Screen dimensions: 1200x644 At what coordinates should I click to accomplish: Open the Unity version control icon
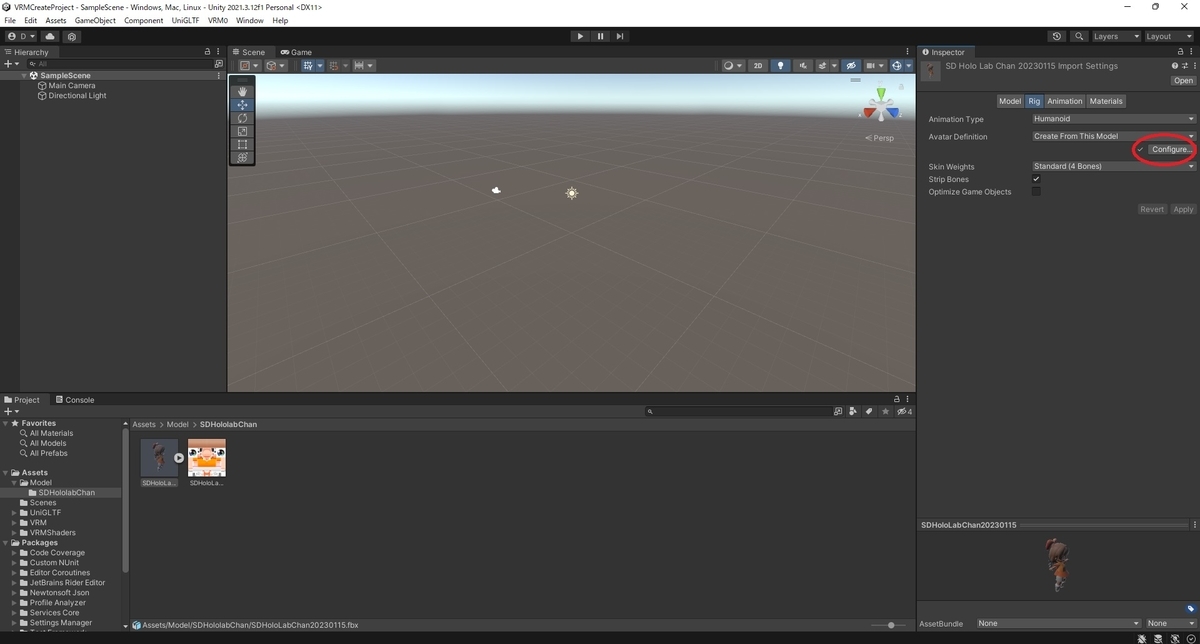pyautogui.click(x=72, y=36)
